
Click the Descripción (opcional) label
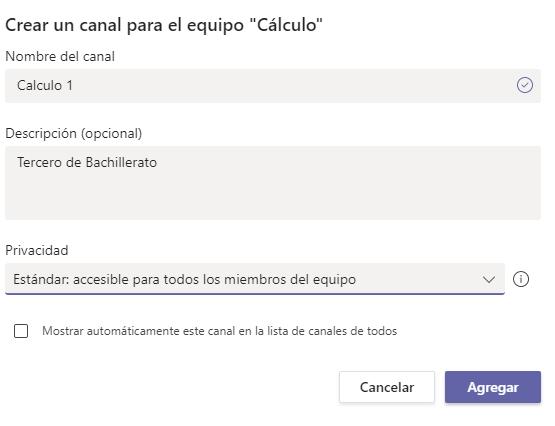tap(74, 134)
